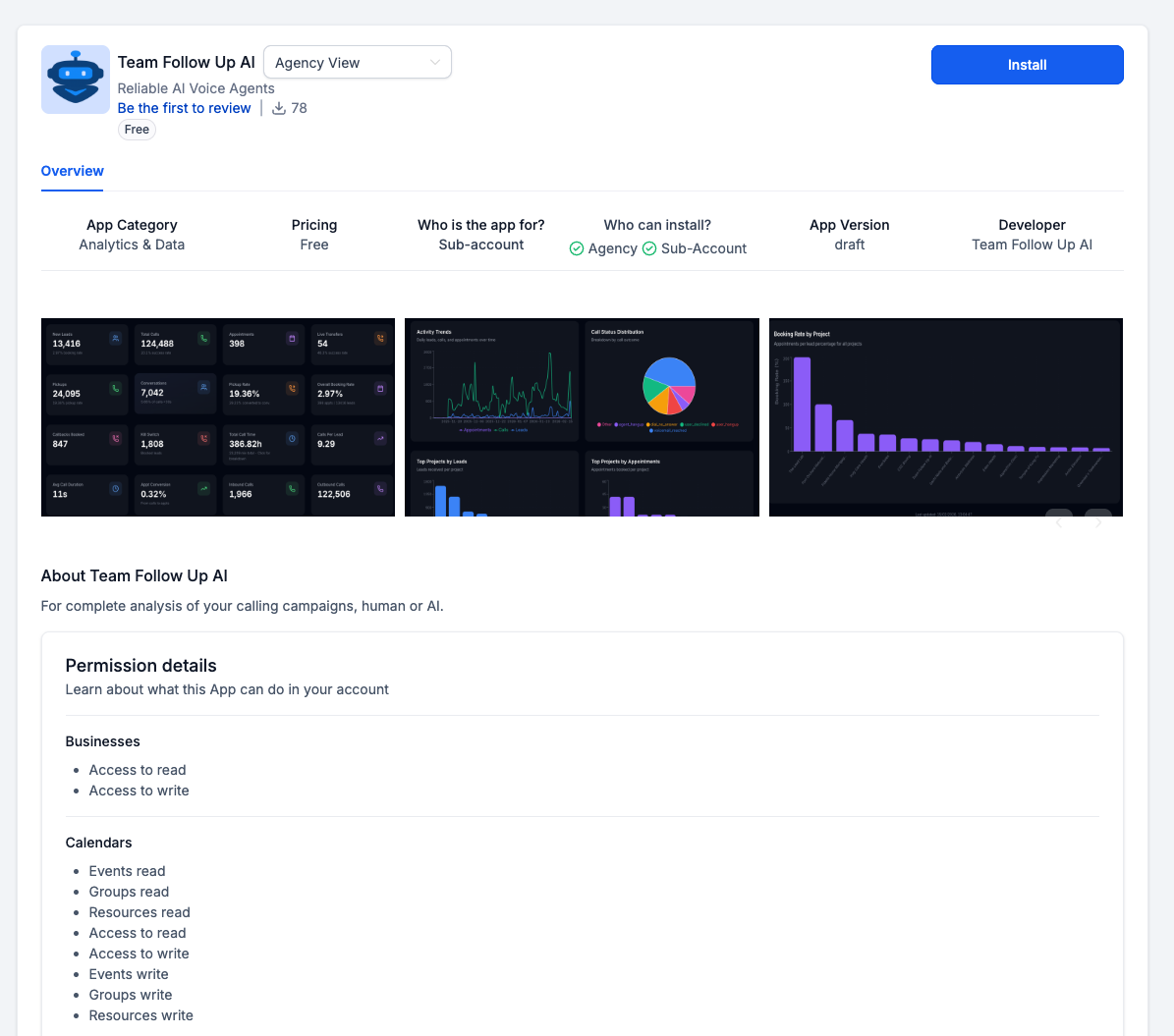The image size is (1174, 1036).
Task: Click 'Access to read' under Businesses
Action: (x=138, y=770)
